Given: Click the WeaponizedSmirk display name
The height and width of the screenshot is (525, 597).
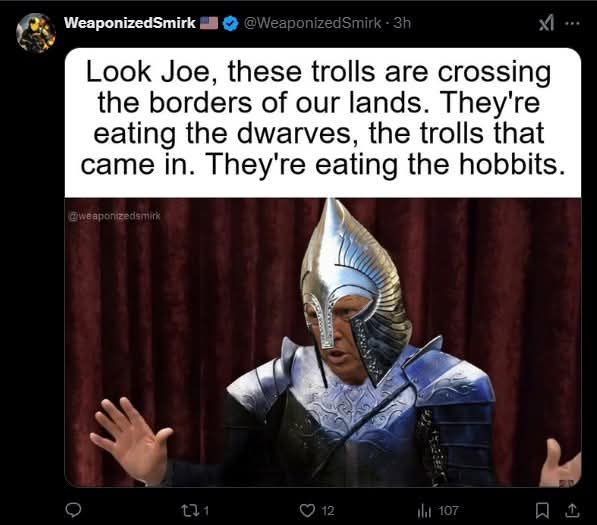Looking at the screenshot, I should point(129,23).
